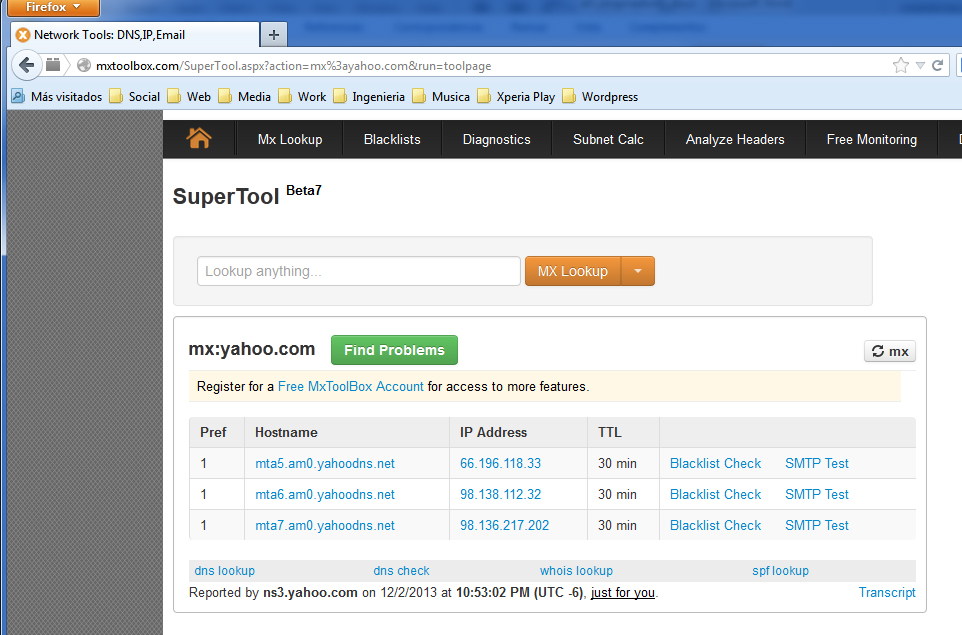Click the whois lookup link
This screenshot has width=962, height=635.
tap(576, 571)
